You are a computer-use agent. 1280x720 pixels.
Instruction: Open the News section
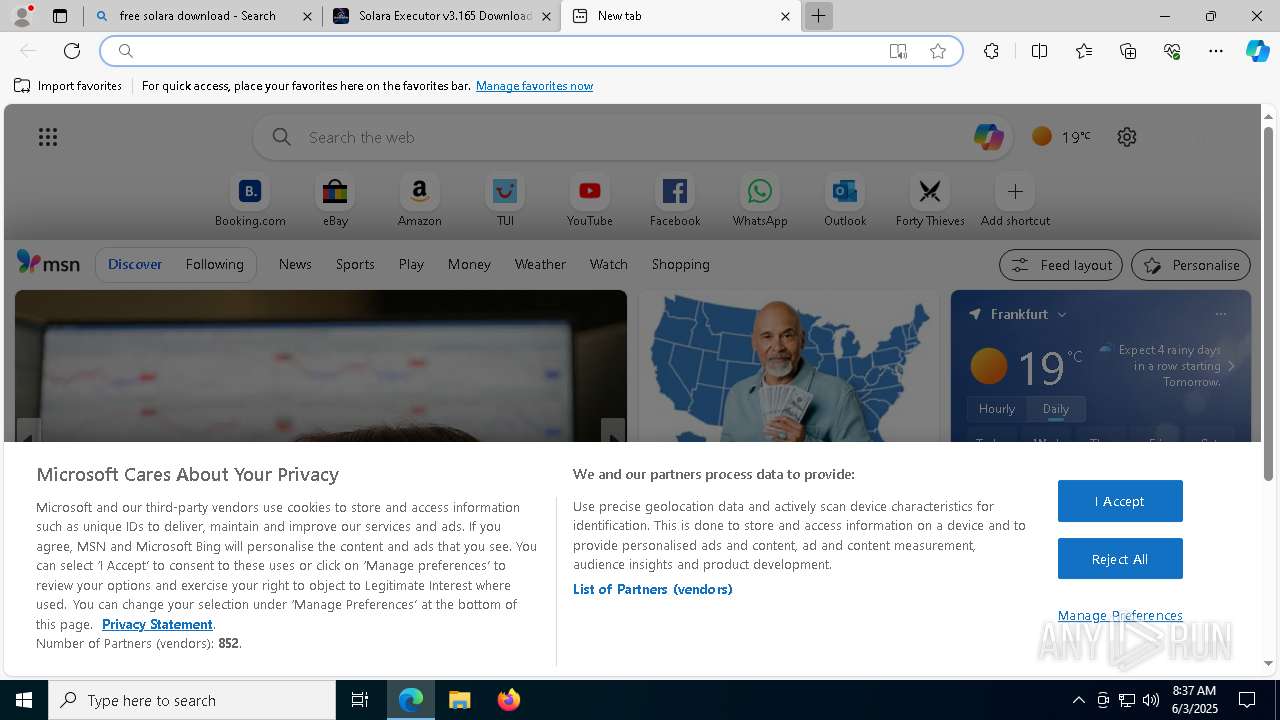pos(295,264)
